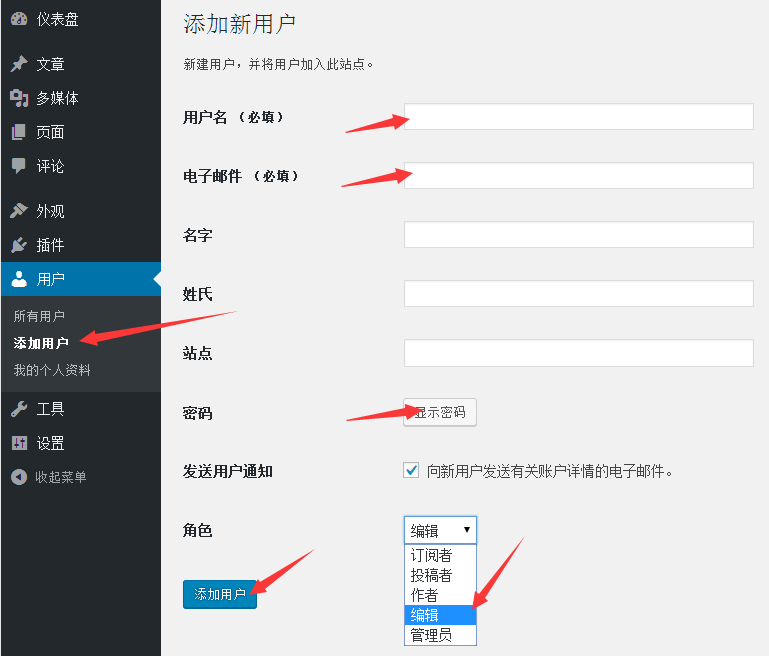Click the 向新用户发送有关账户详情的电子邮件 label
This screenshot has height=656, width=769.
[x=549, y=471]
